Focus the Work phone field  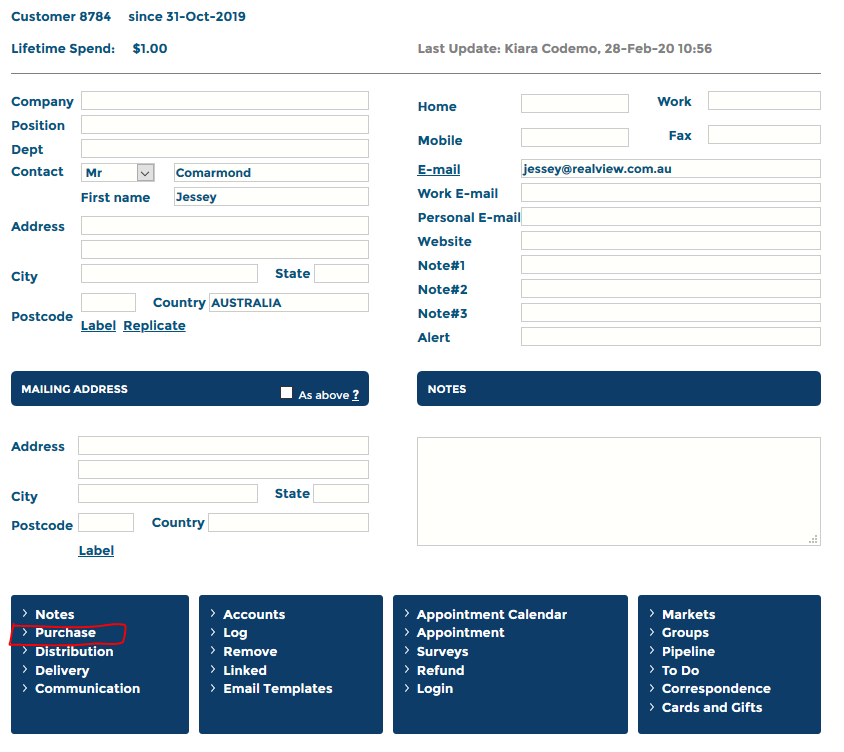764,101
